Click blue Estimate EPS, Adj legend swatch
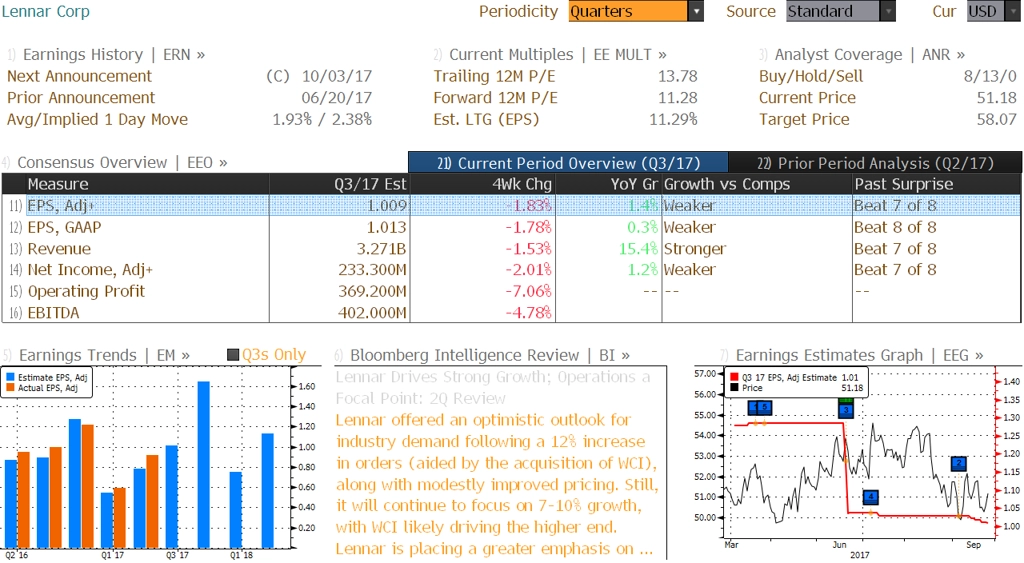This screenshot has width=1024, height=563. (x=10, y=378)
